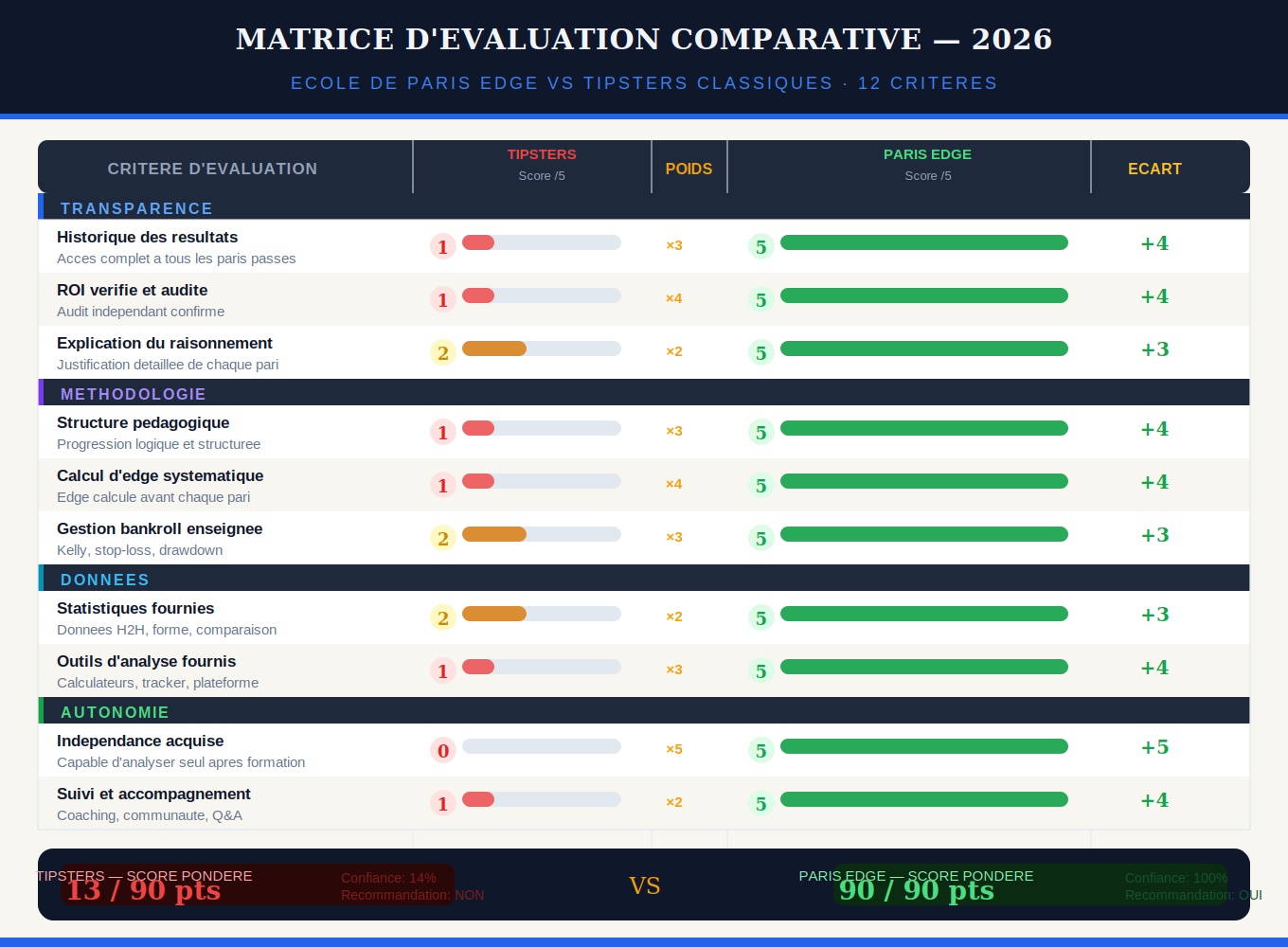Image resolution: width=1288 pixels, height=947 pixels.
Task: Click the green 5 badge for ROI verifie et audite
Action: 761,299
